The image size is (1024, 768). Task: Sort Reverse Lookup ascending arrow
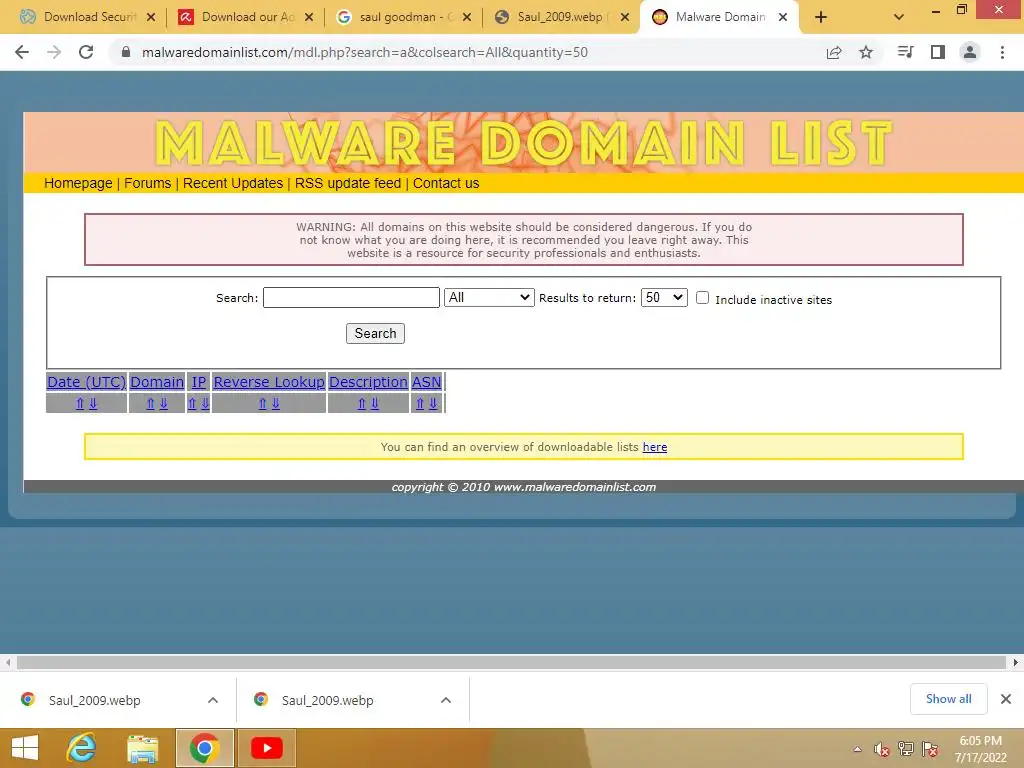tap(263, 404)
